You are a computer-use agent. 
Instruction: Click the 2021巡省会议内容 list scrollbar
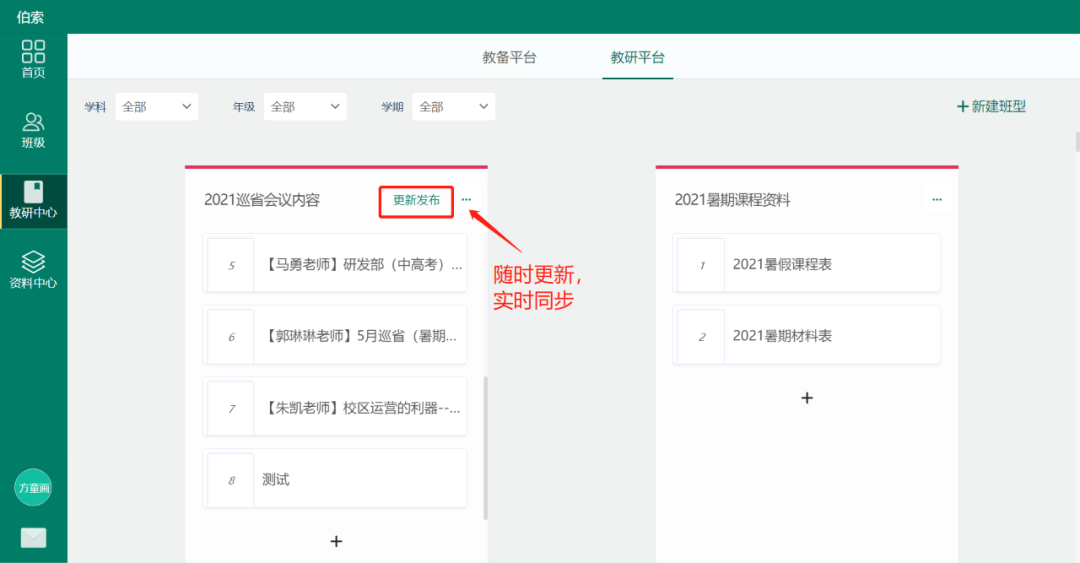[486, 448]
